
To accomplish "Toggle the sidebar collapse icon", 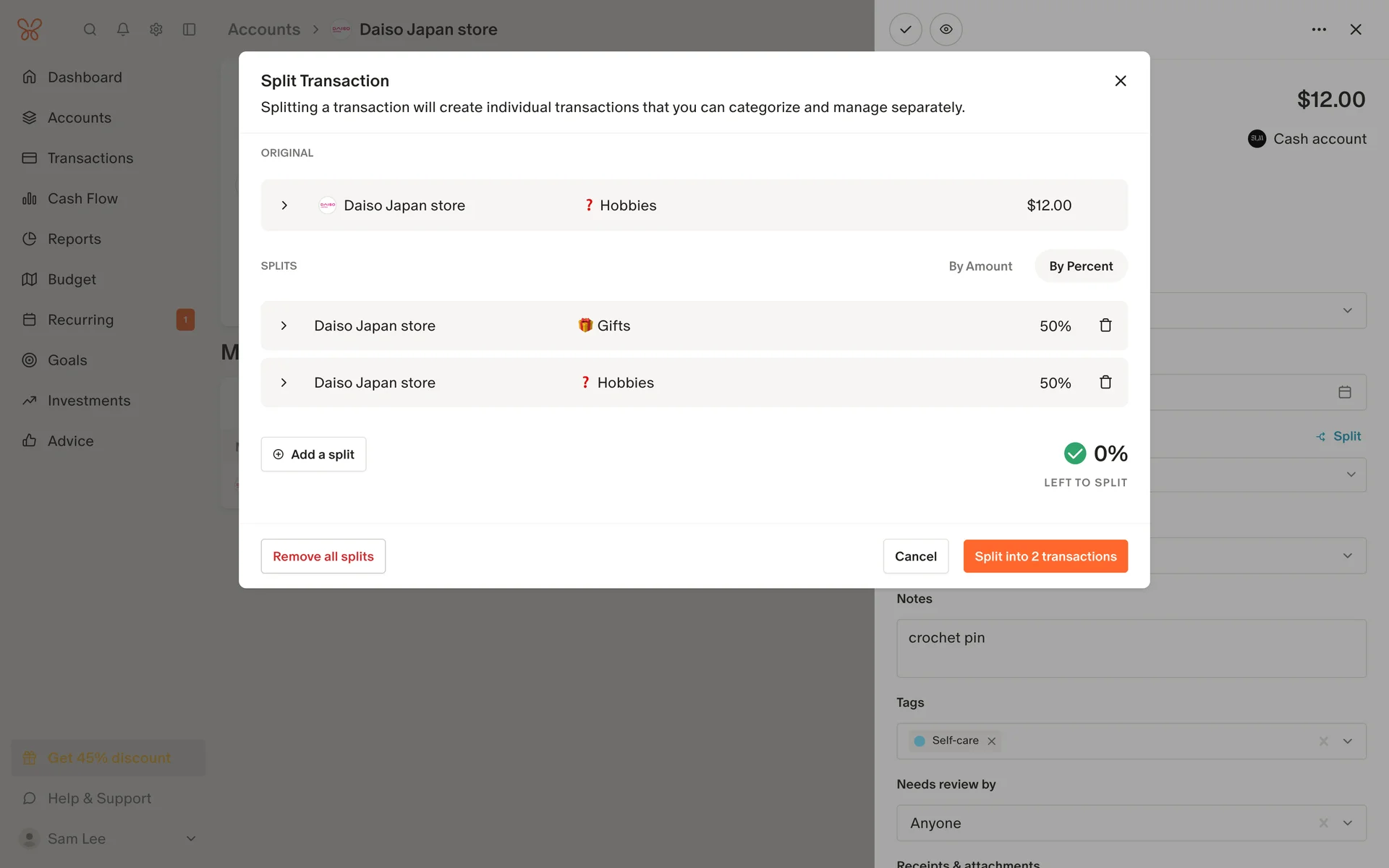I will (190, 30).
